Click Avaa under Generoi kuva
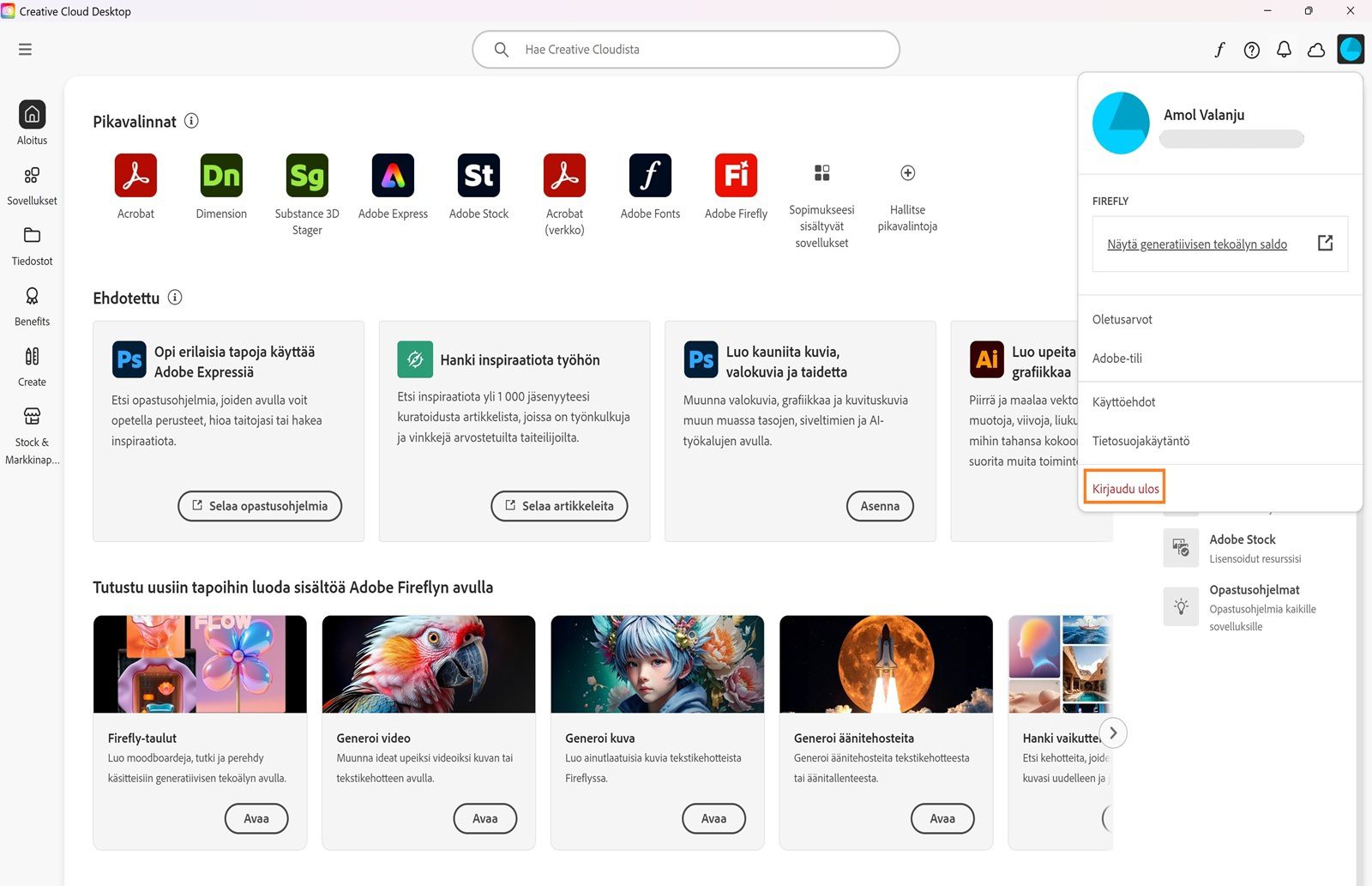This screenshot has height=886, width=1372. 713,818
